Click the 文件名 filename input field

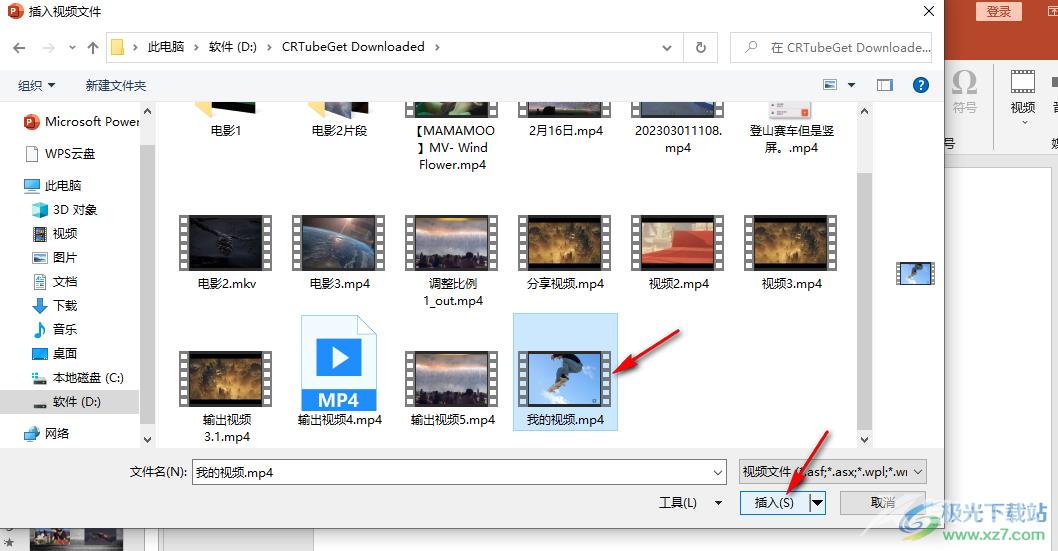459,472
